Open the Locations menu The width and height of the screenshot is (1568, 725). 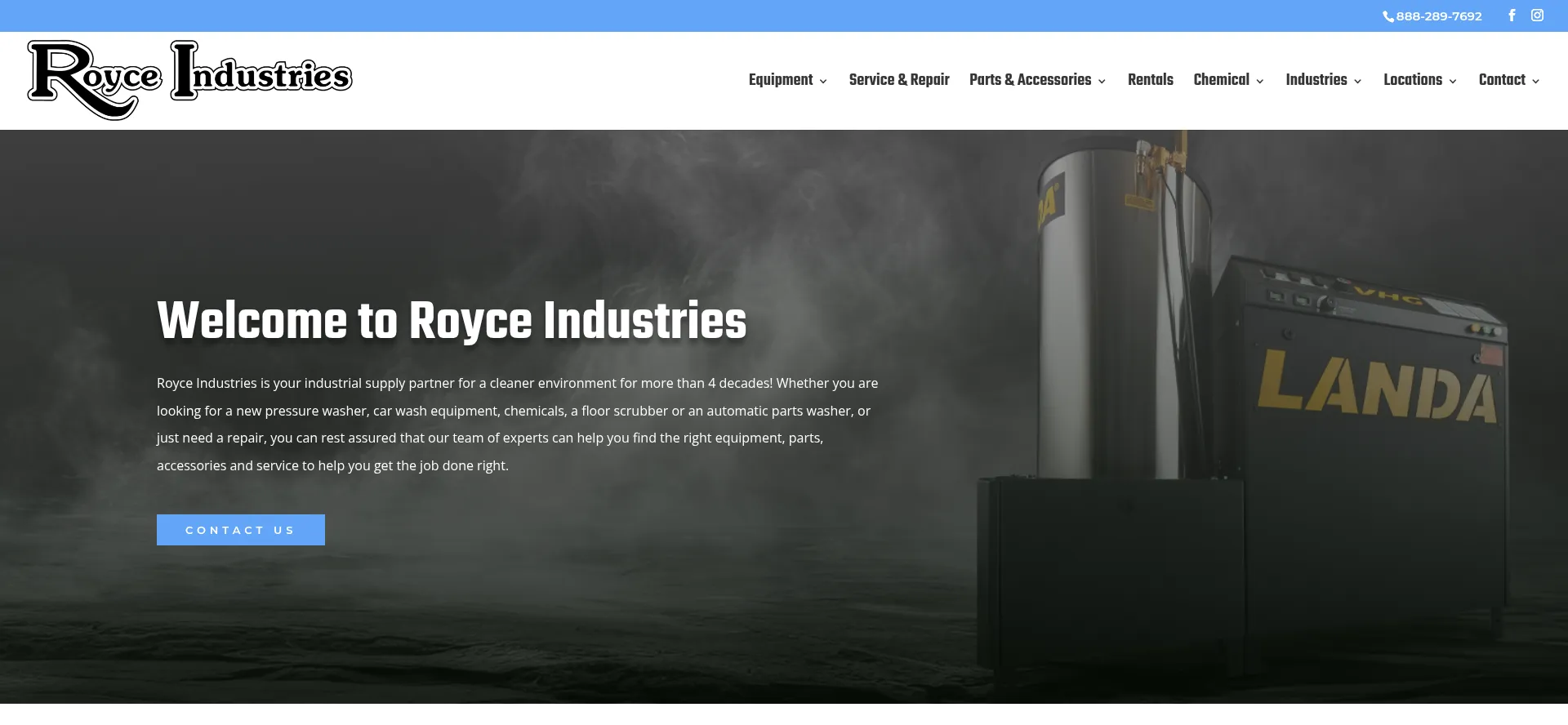1413,80
